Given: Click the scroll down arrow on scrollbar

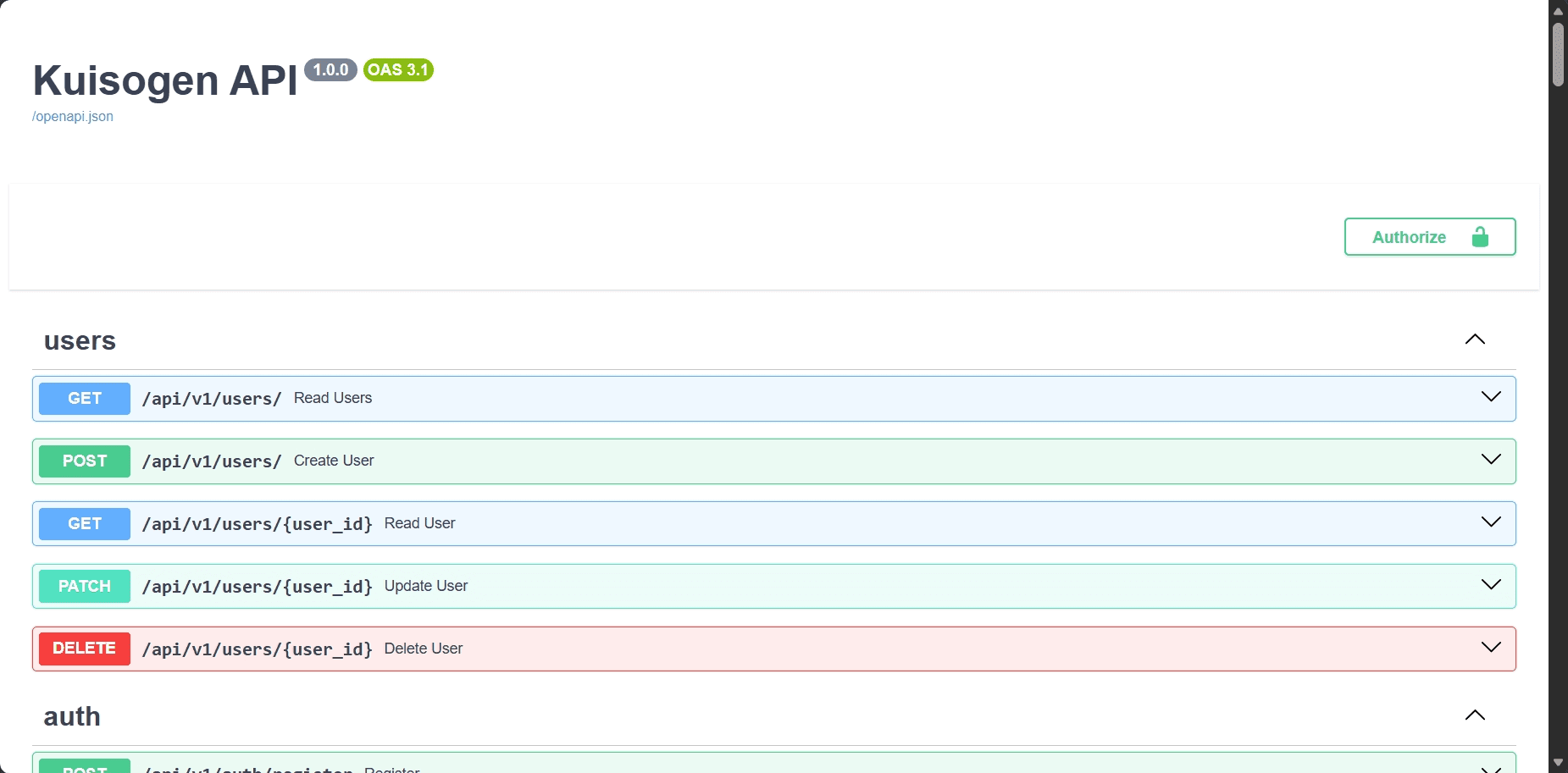Looking at the screenshot, I should tap(1558, 763).
